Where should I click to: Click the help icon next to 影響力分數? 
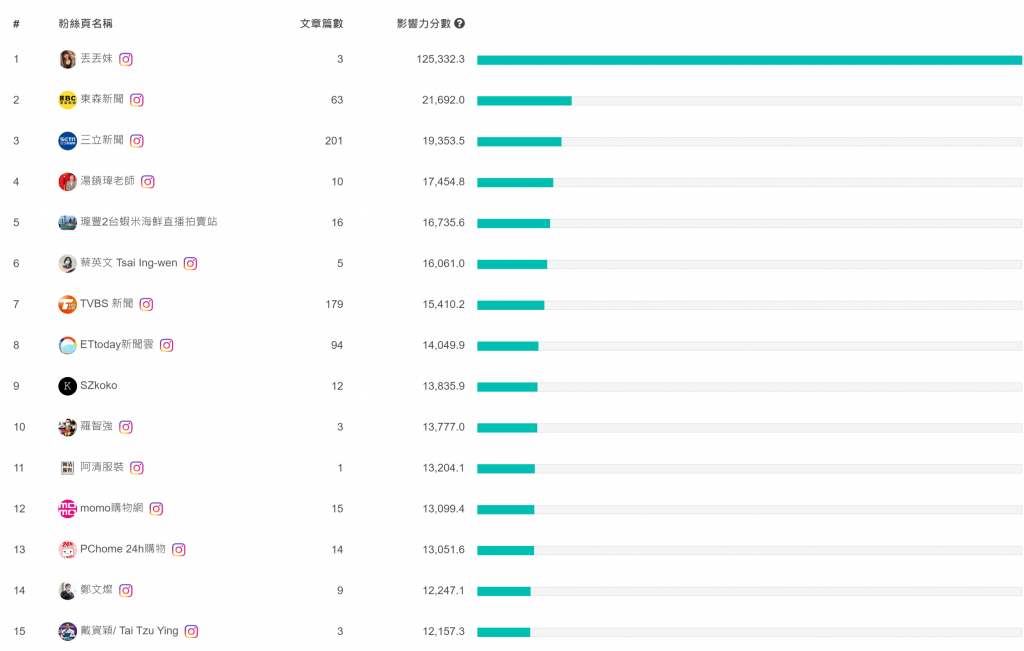[460, 24]
